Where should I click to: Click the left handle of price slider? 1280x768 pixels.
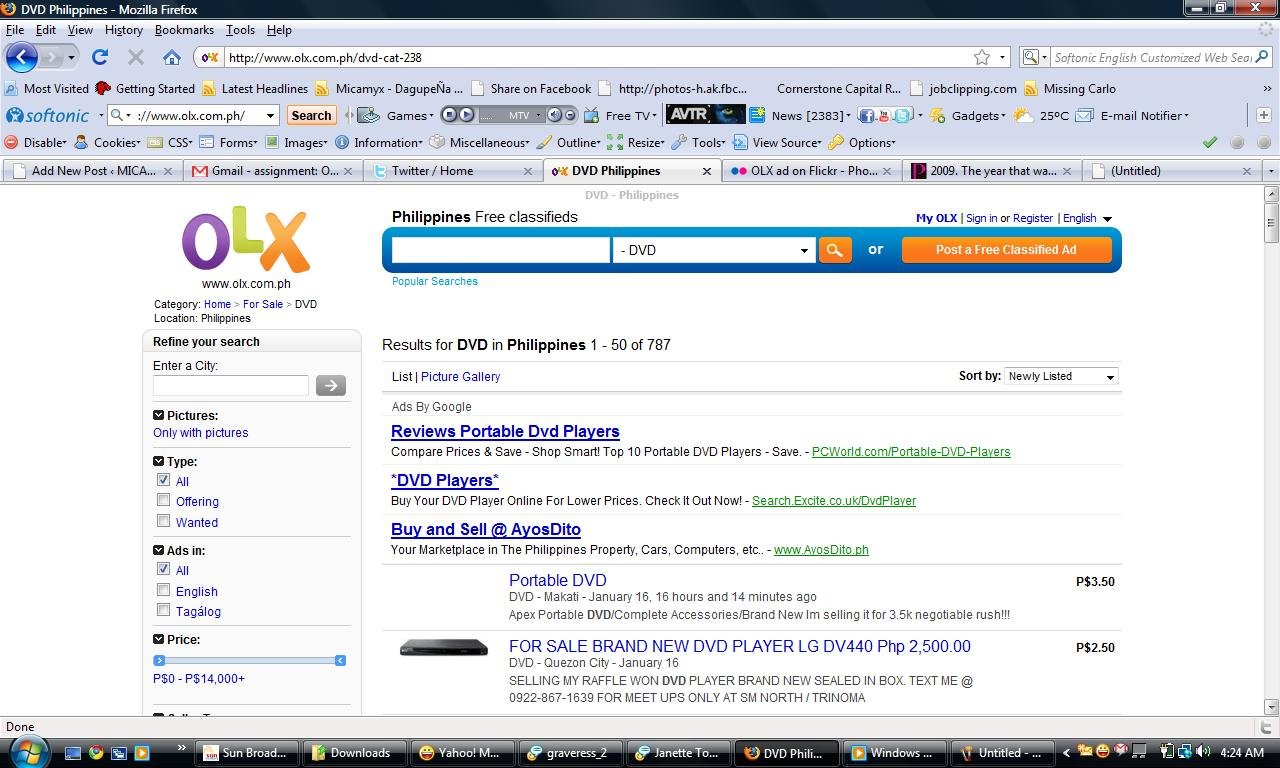tap(159, 660)
